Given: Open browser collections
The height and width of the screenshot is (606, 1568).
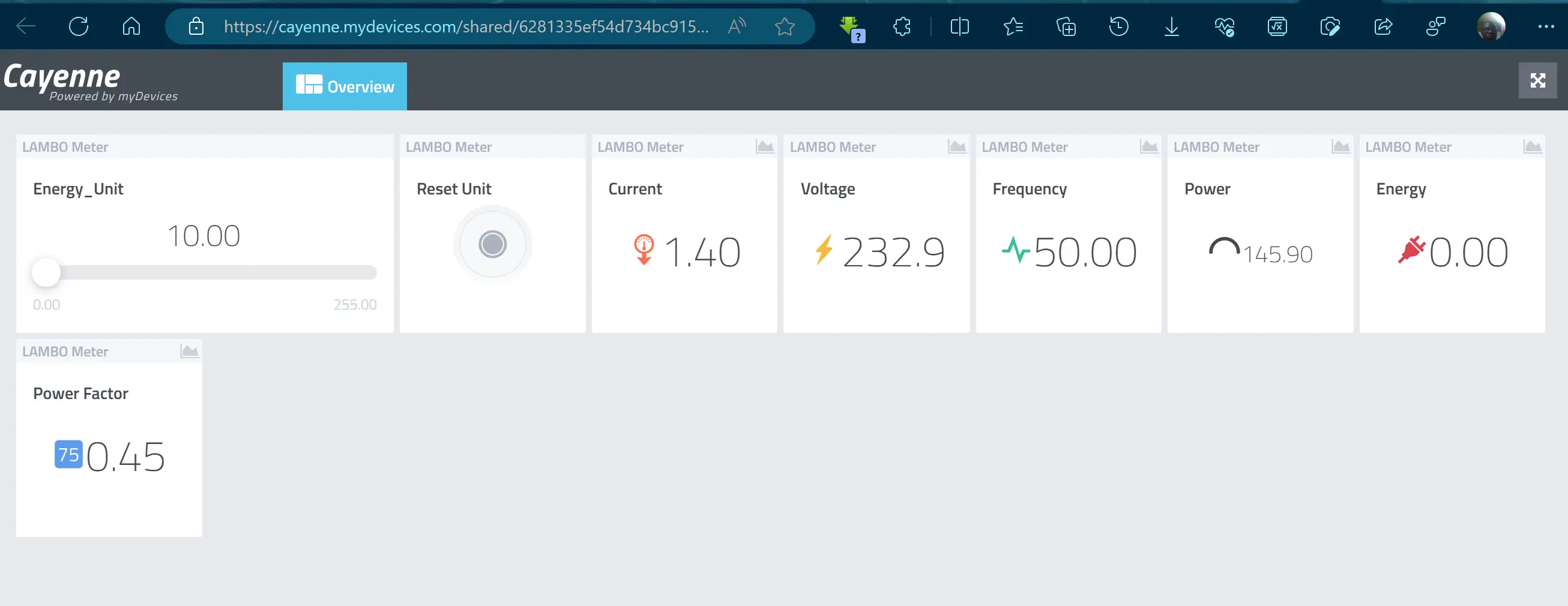Looking at the screenshot, I should pos(1066,26).
